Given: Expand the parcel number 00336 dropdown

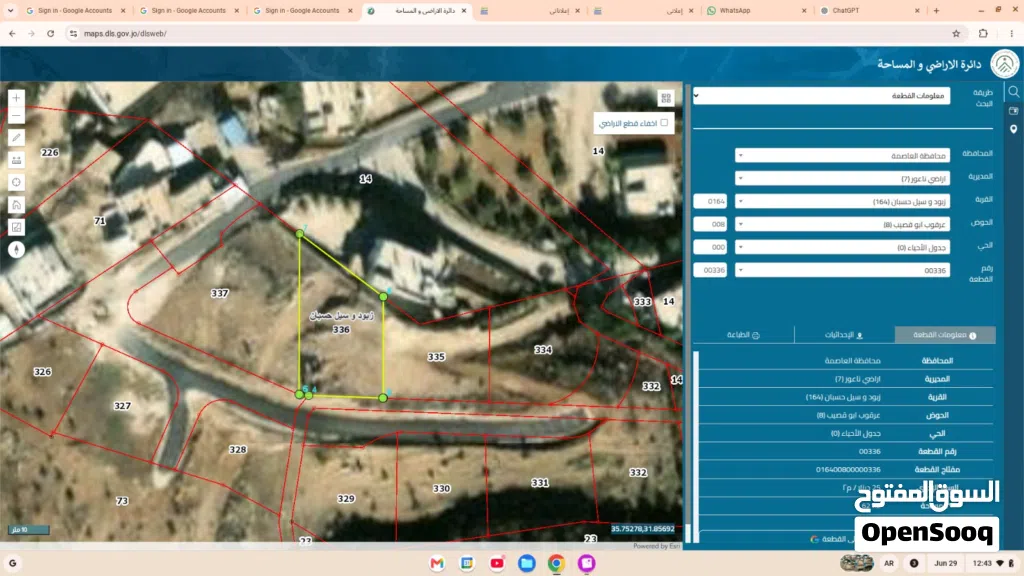Looking at the screenshot, I should pos(842,270).
